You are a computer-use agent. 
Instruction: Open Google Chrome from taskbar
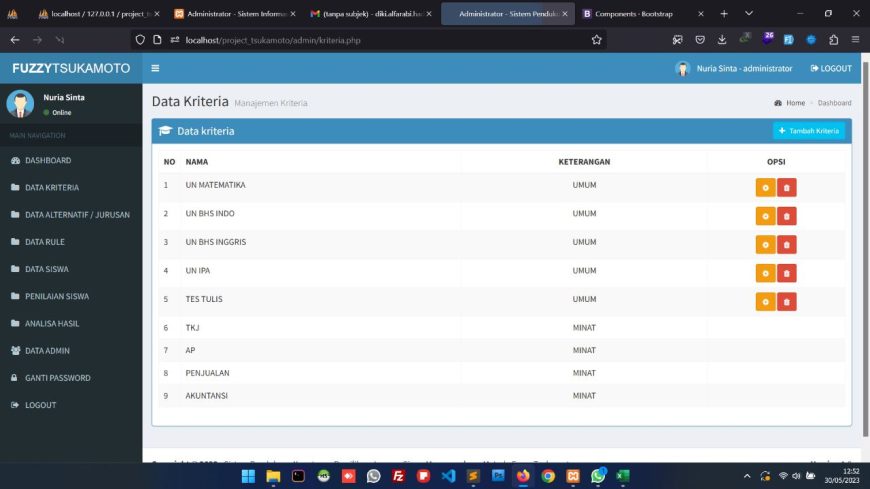tap(548, 476)
